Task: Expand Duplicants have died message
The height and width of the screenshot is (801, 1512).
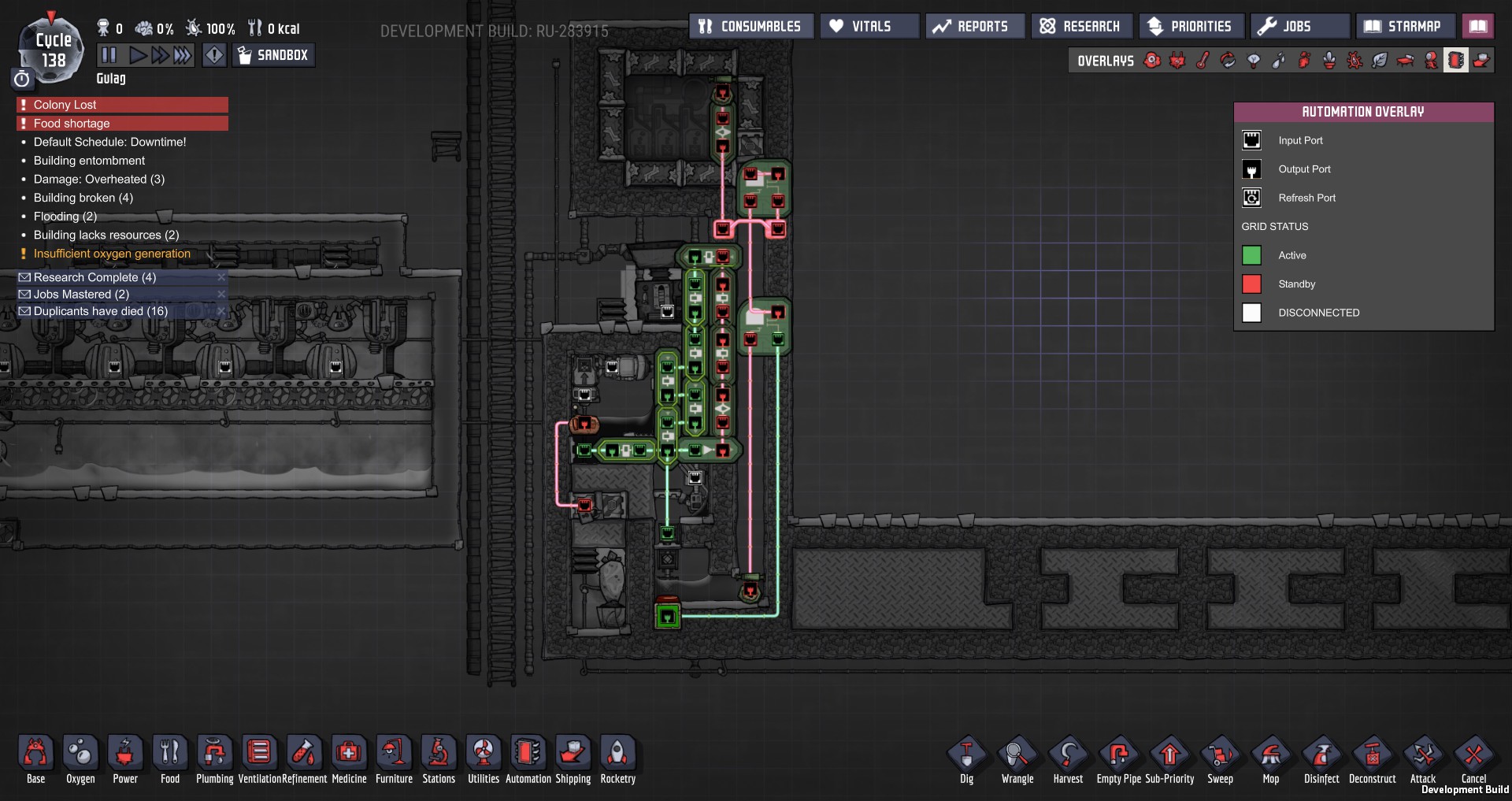Action: click(x=100, y=311)
